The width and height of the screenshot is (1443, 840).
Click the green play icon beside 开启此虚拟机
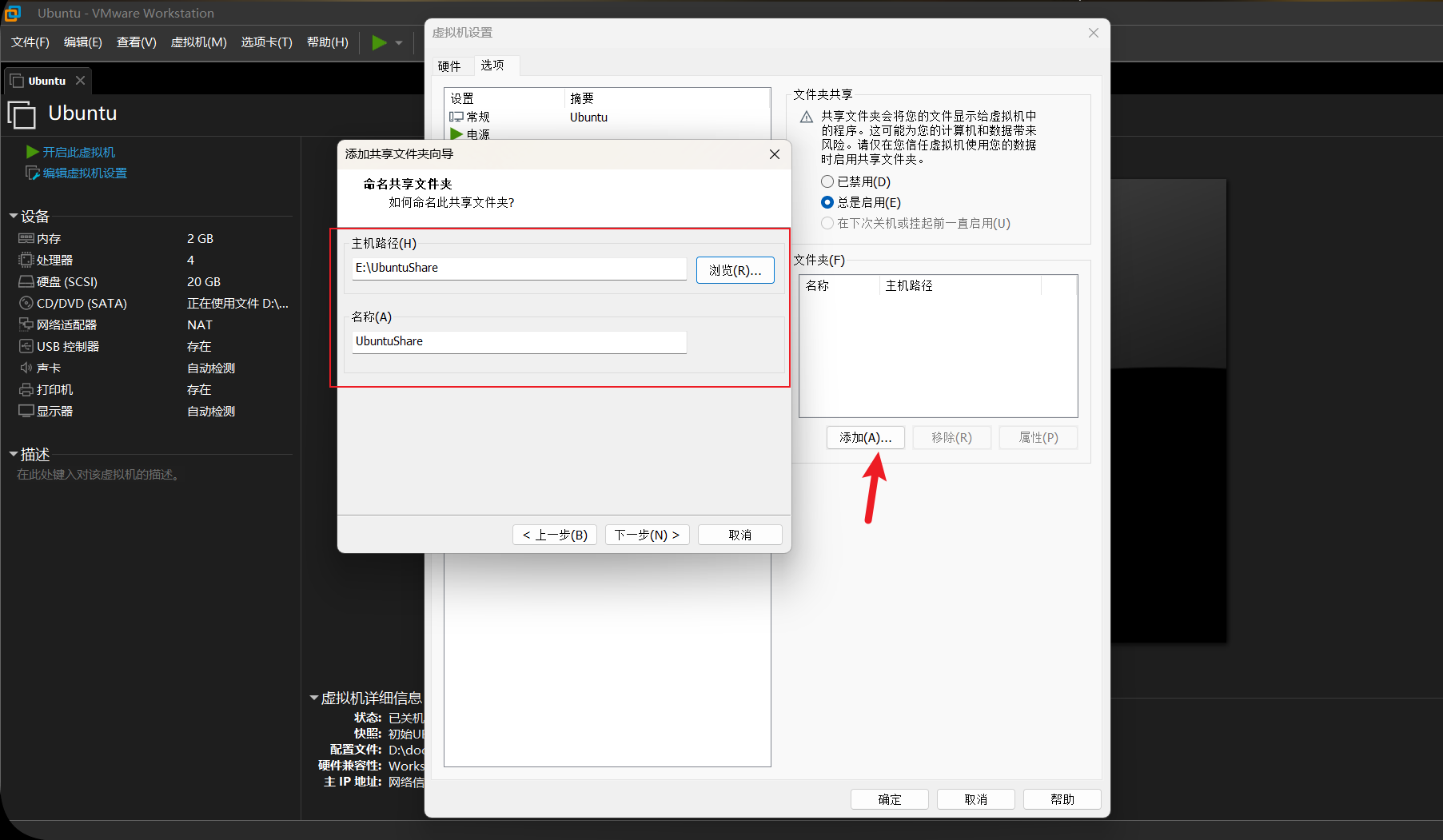(33, 152)
